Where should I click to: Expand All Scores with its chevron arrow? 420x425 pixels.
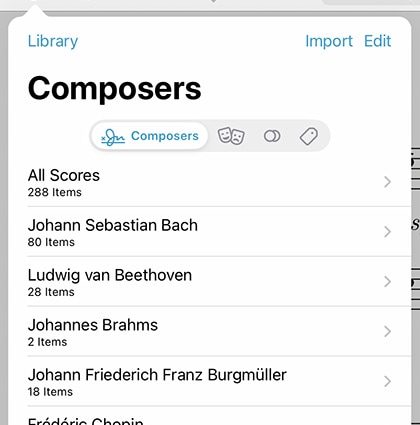coord(387,182)
